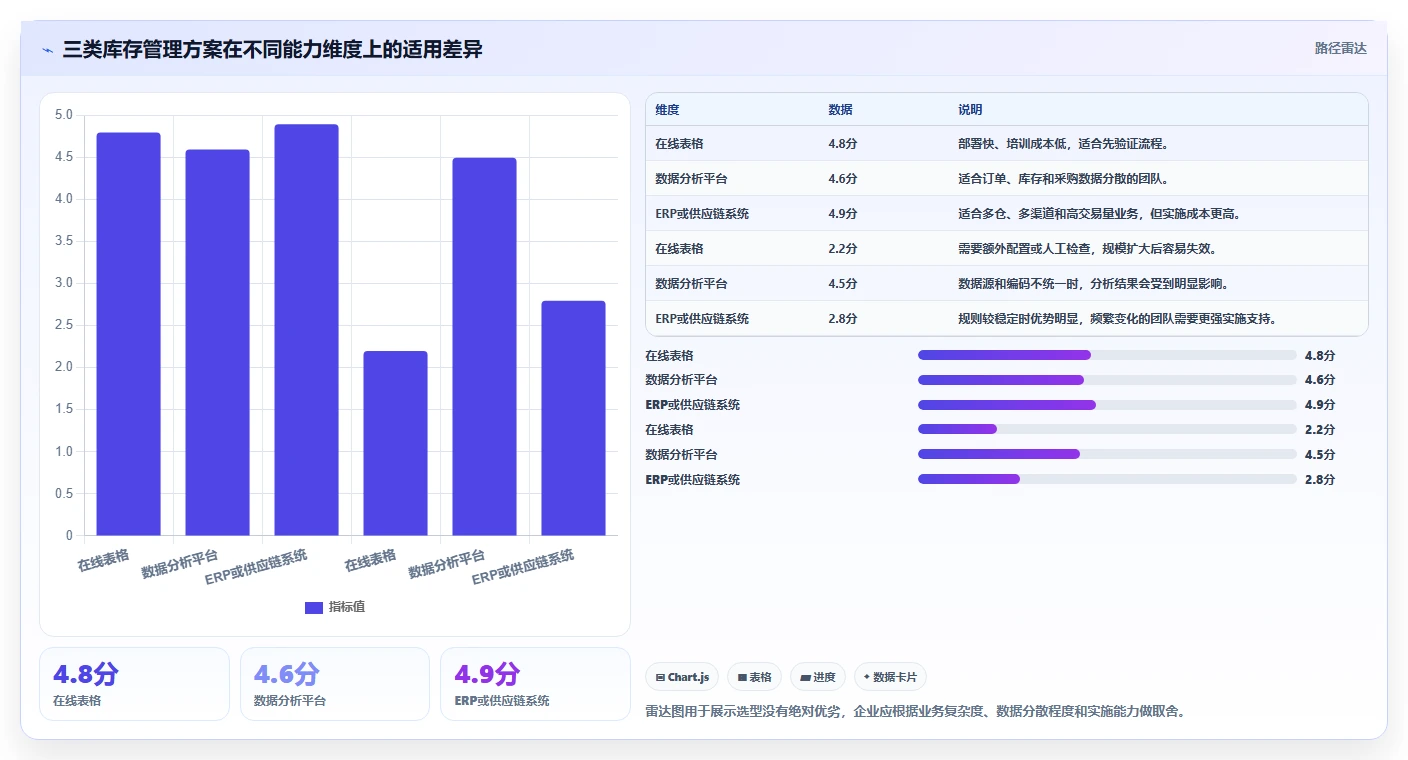Click the 表格 tag chip

click(x=754, y=677)
